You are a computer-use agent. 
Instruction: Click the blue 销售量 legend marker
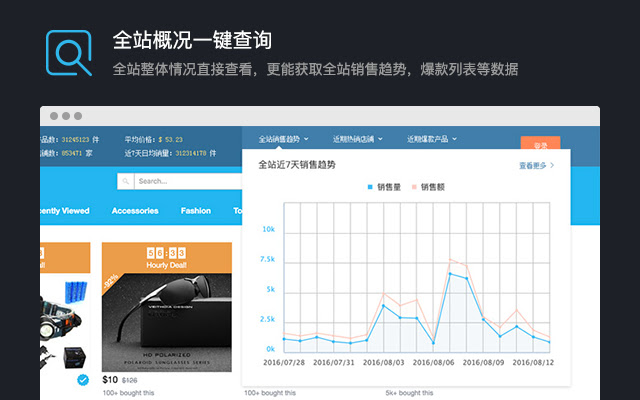click(x=369, y=186)
